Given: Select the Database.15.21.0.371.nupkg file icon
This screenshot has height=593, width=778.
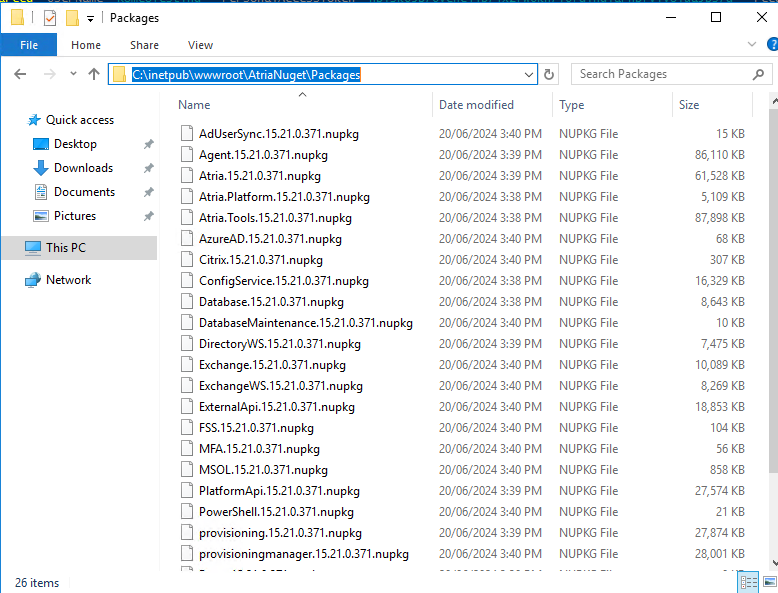Looking at the screenshot, I should click(x=187, y=301).
